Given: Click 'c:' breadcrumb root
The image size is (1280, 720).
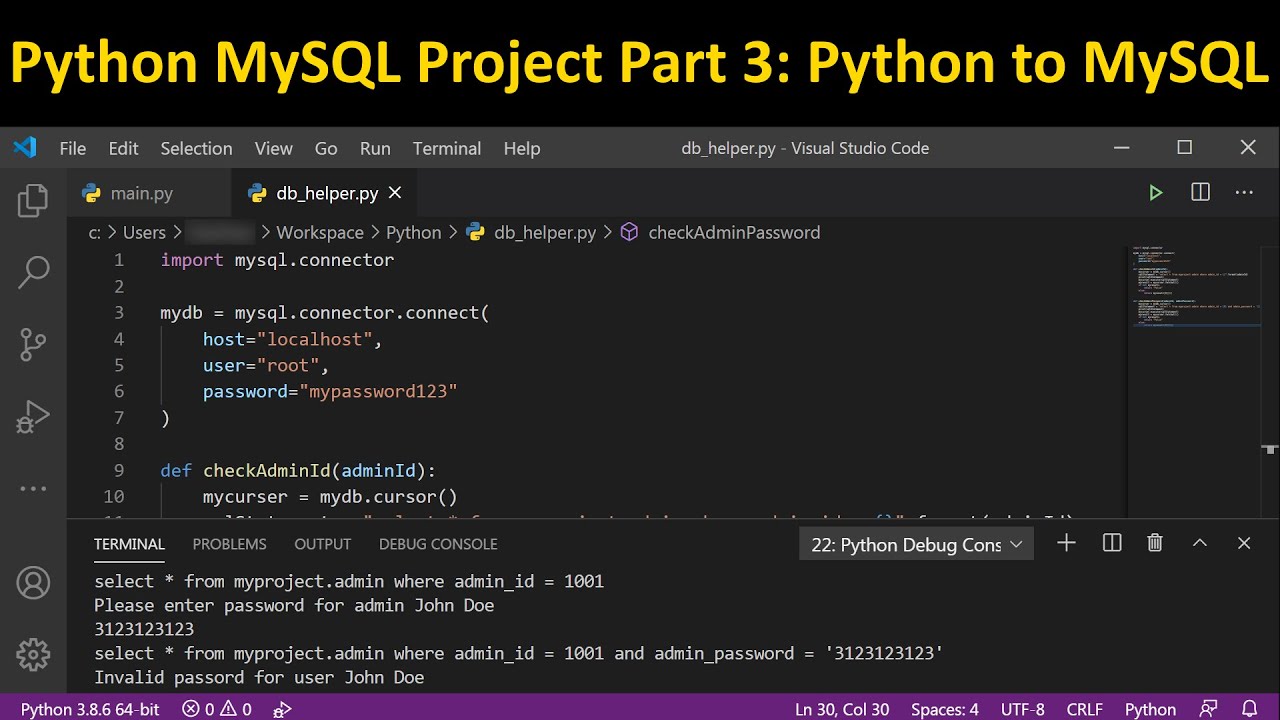Looking at the screenshot, I should (x=95, y=232).
